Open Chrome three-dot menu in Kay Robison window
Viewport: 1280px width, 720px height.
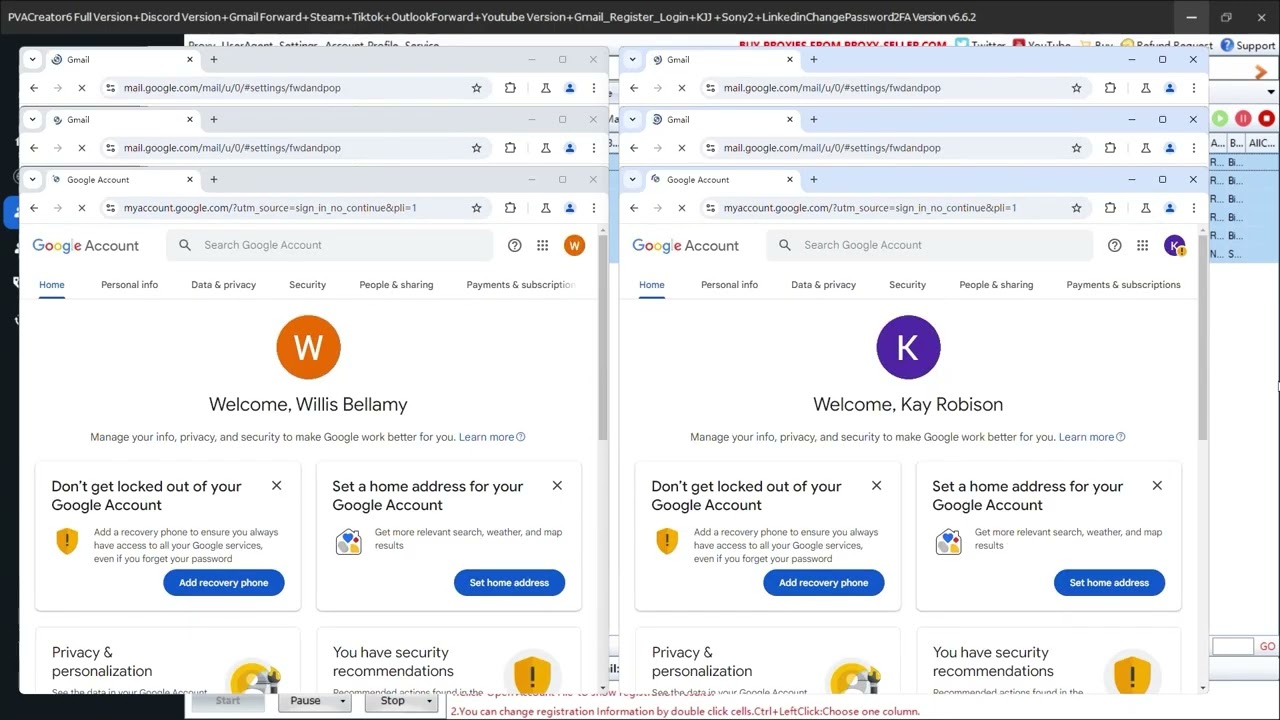click(x=1194, y=208)
